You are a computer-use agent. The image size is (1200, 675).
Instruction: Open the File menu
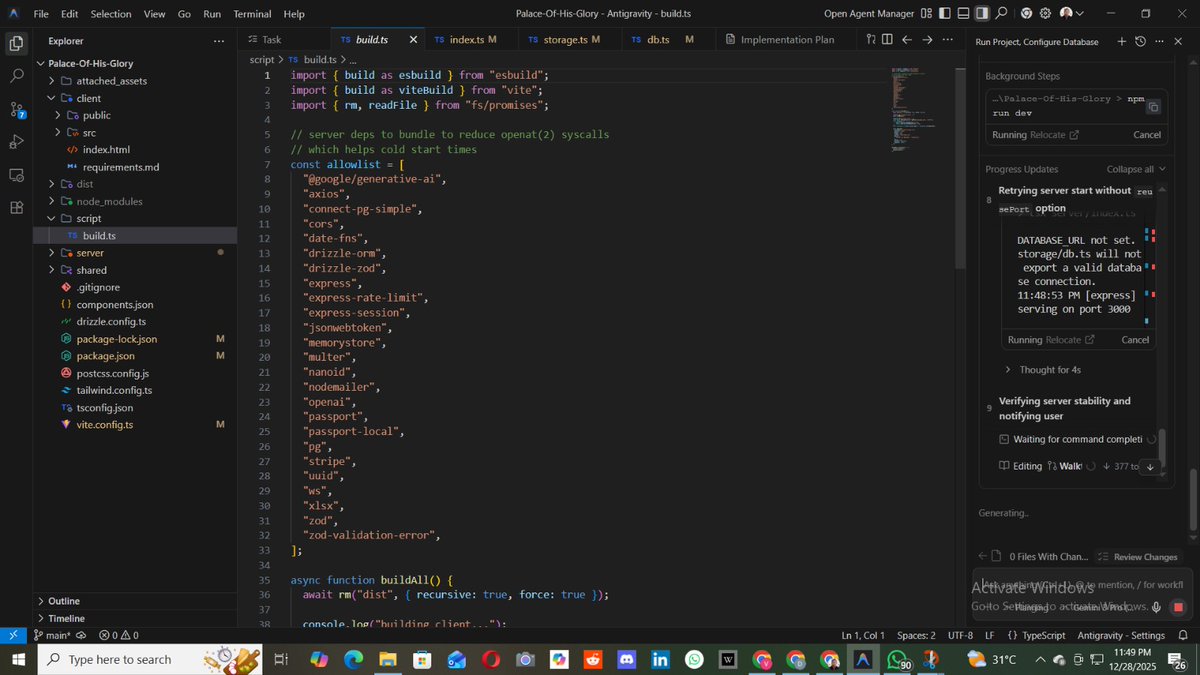point(41,14)
